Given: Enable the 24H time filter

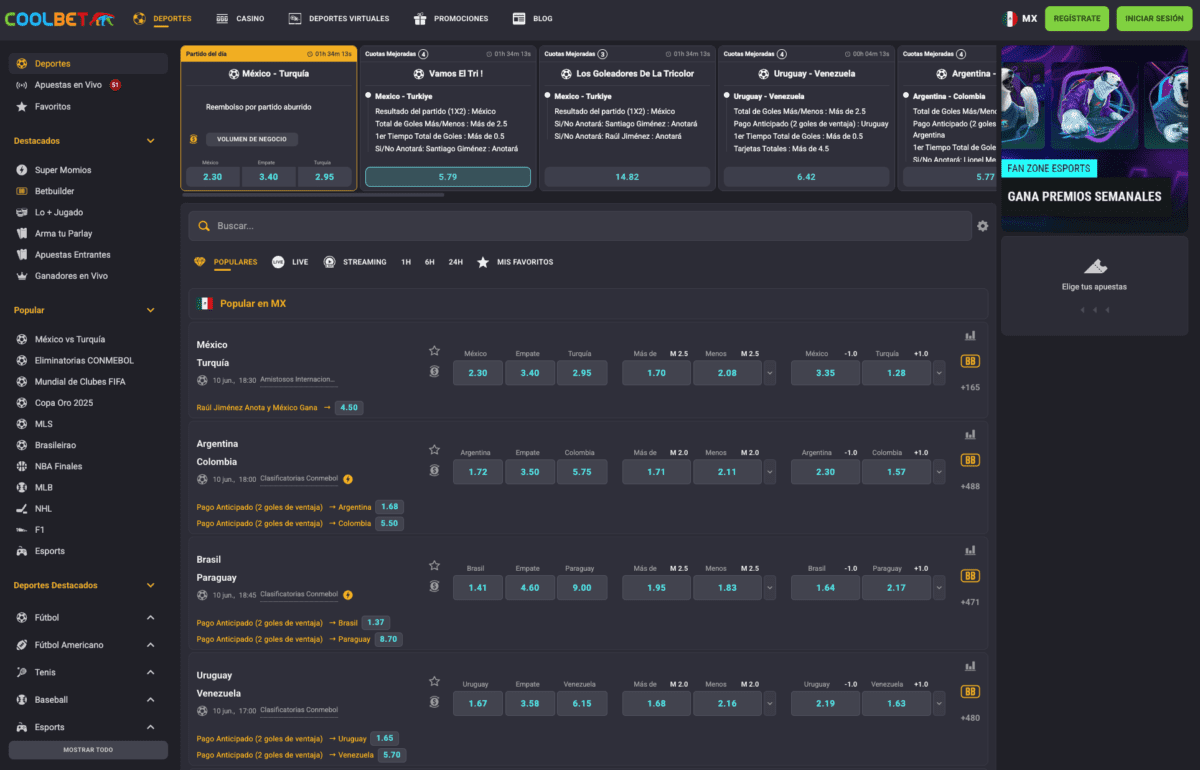Looking at the screenshot, I should pyautogui.click(x=456, y=262).
